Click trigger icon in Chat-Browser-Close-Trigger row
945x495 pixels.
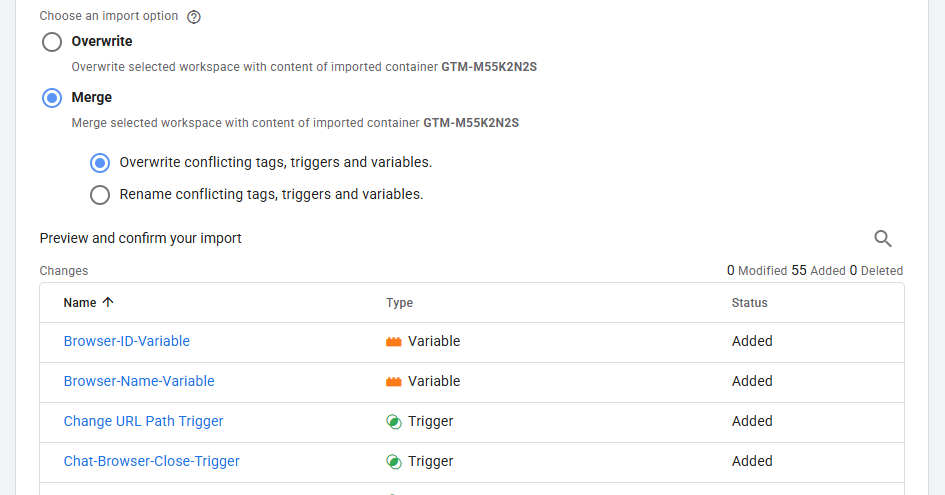394,461
